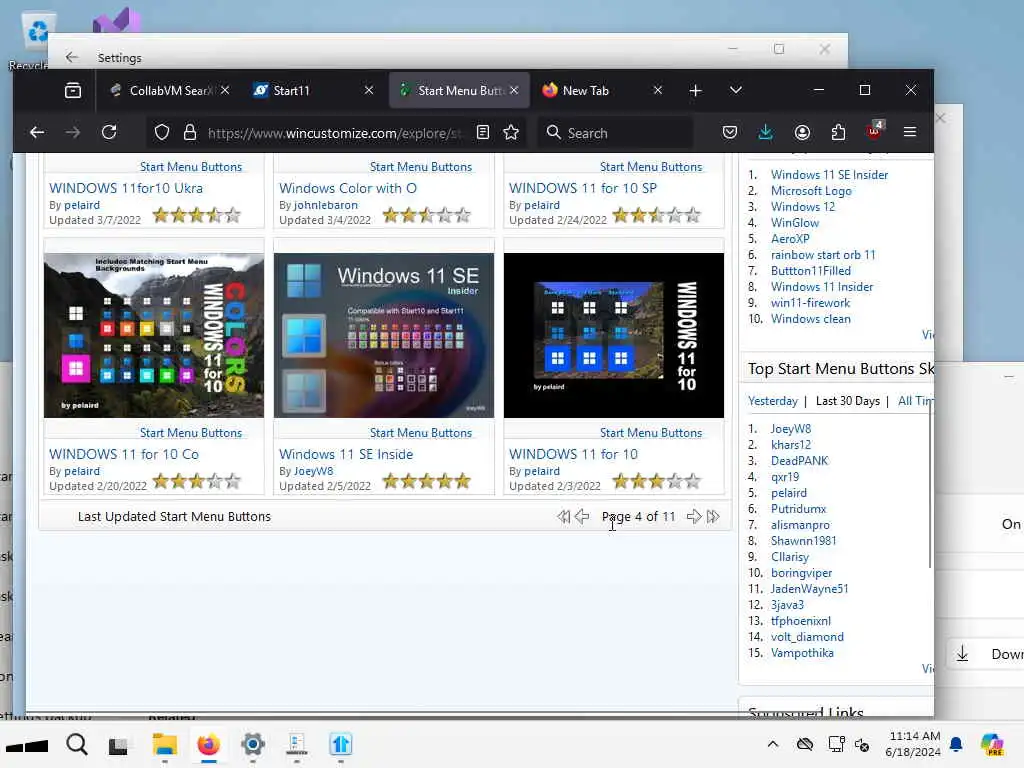Open WINDOWS 11for10 Ukra skin link
1024x768 pixels.
click(126, 188)
